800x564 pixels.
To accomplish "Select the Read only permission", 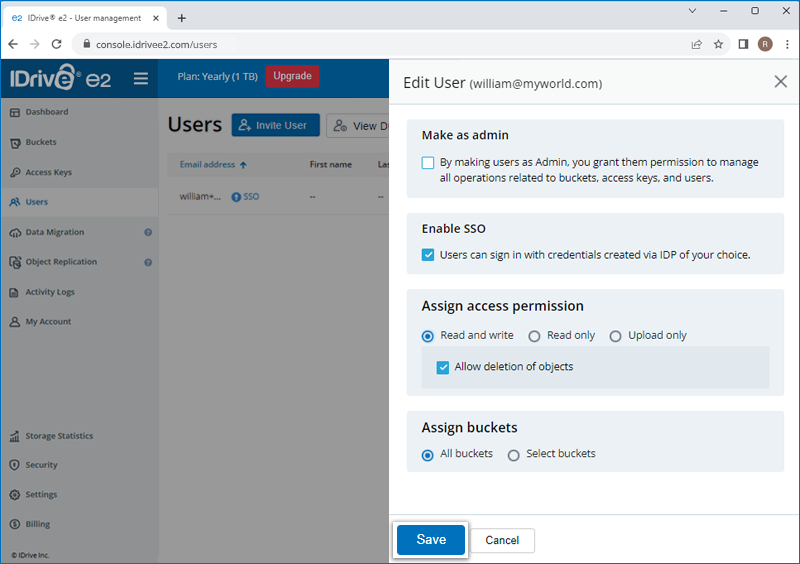I will click(535, 336).
